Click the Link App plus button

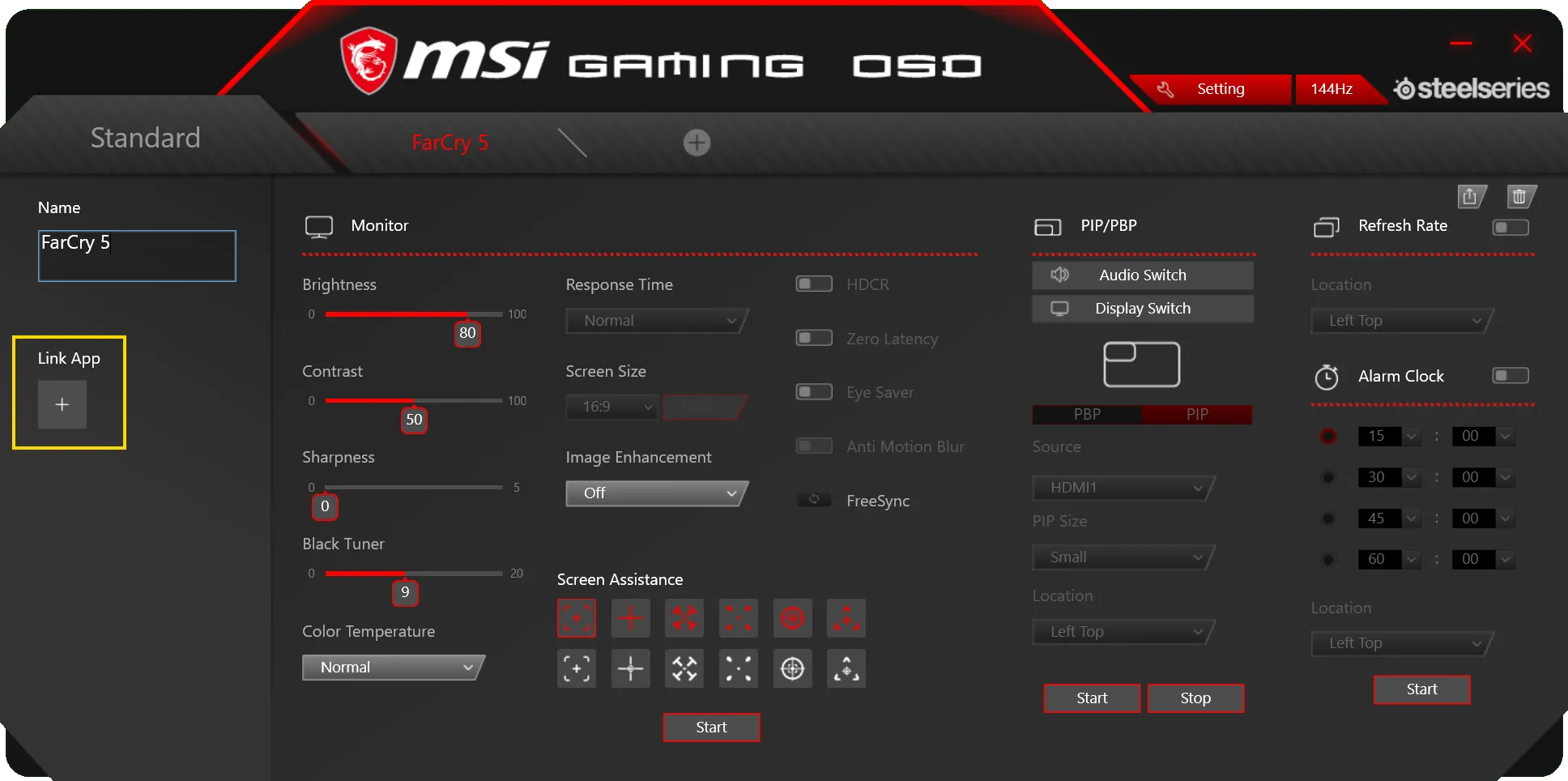[x=62, y=404]
